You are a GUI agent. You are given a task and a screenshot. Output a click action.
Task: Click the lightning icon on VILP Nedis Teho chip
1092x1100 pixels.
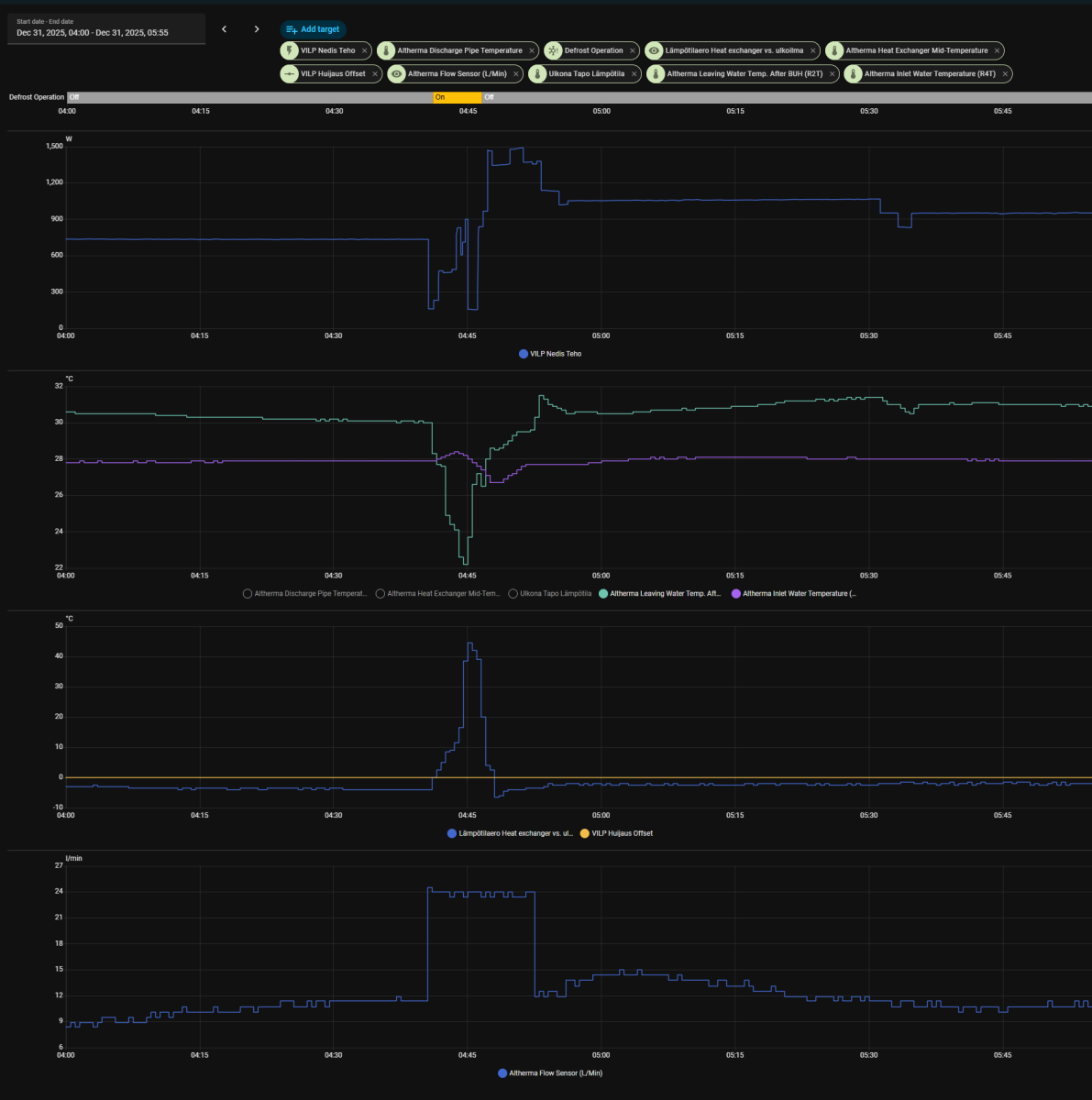pos(290,51)
